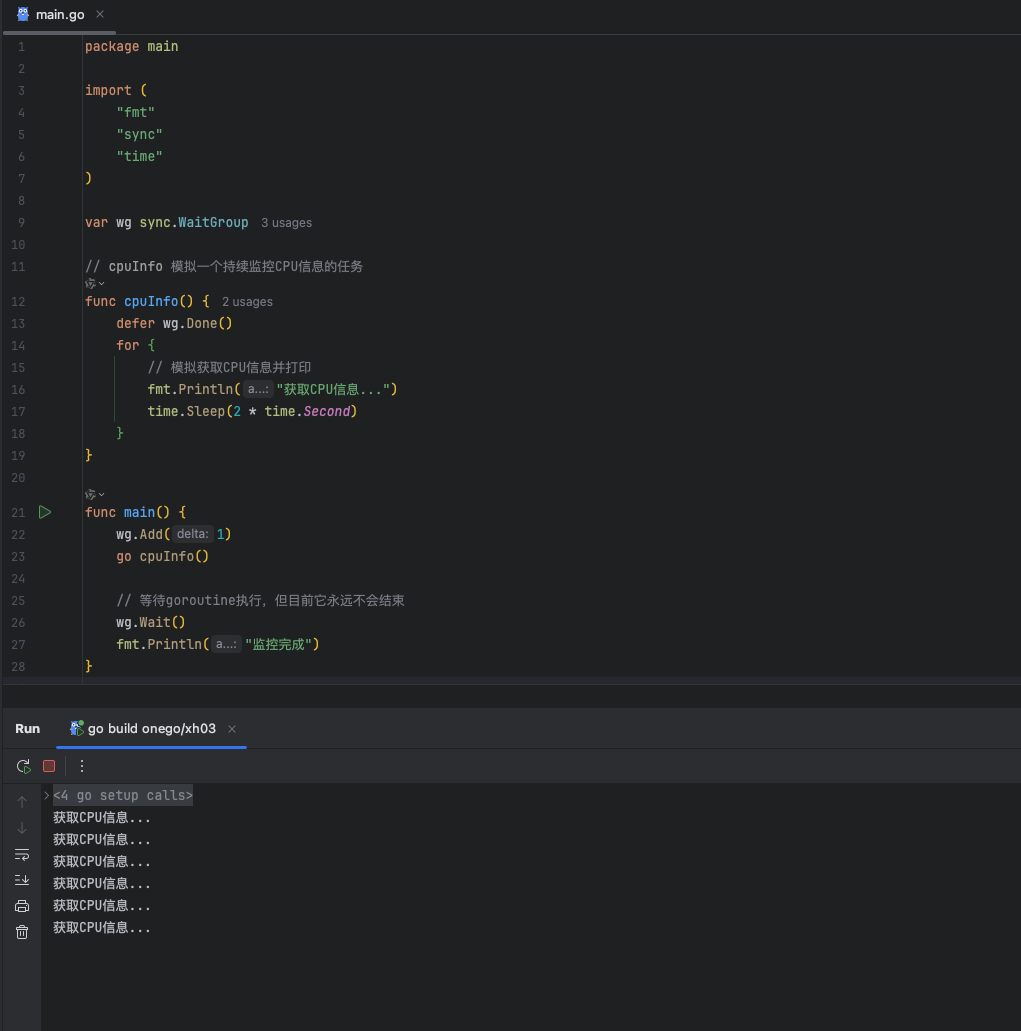Close the go build onego/xh03 run tab
The width and height of the screenshot is (1021, 1031).
[231, 729]
